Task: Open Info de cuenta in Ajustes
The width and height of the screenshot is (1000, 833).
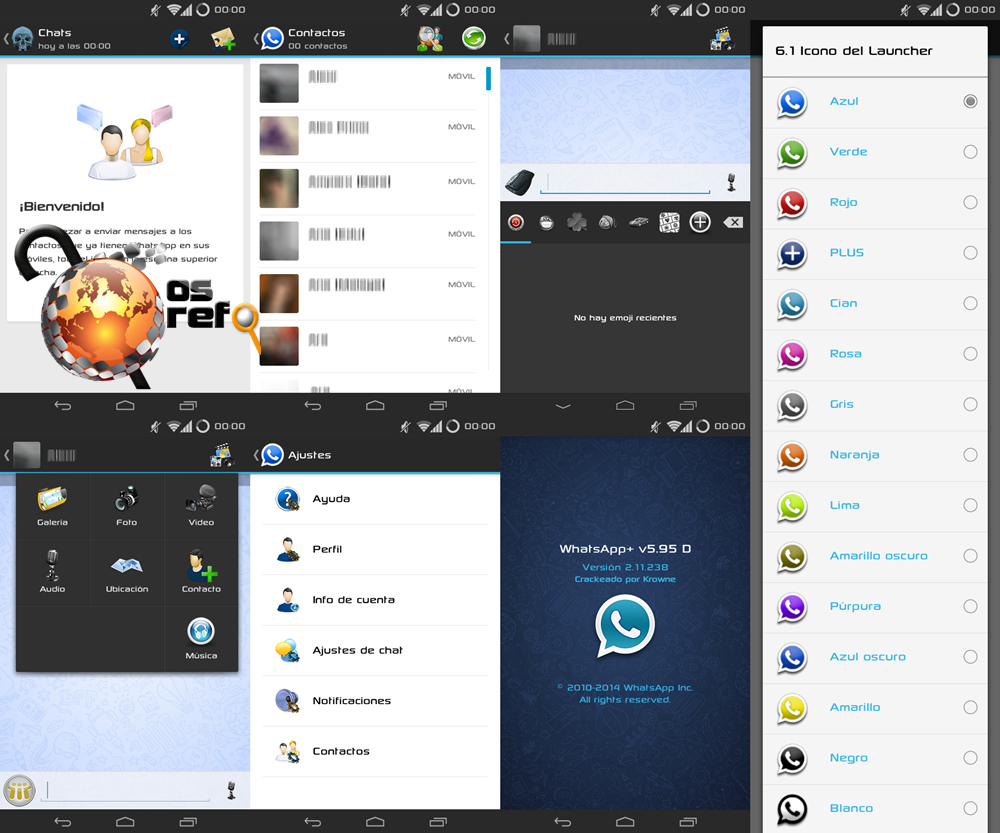Action: click(375, 600)
